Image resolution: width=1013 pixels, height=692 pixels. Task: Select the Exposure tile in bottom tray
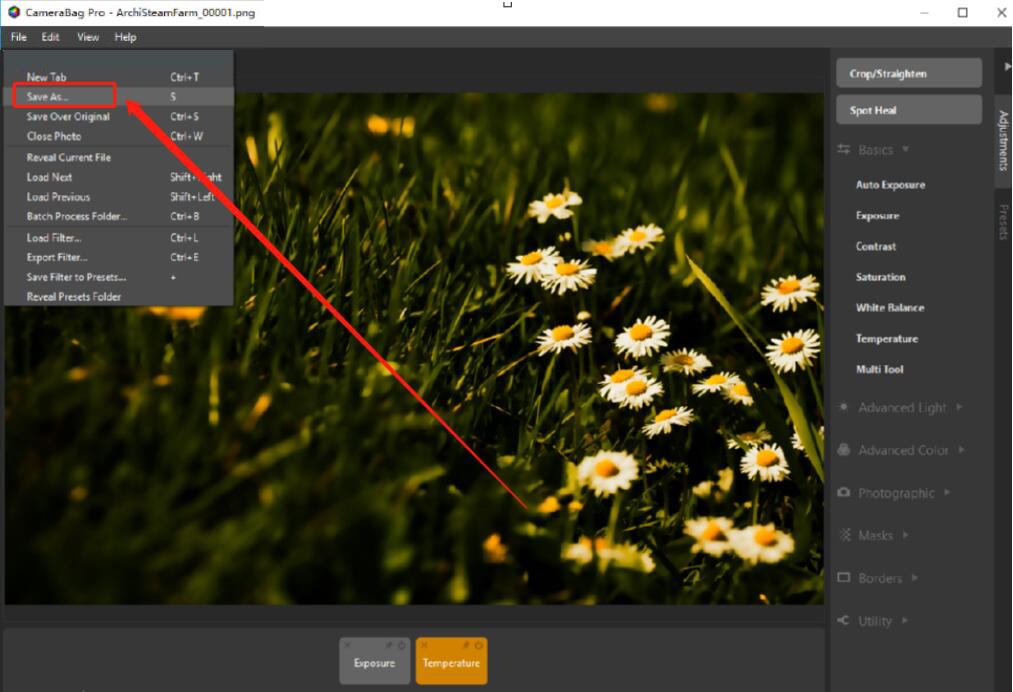375,661
